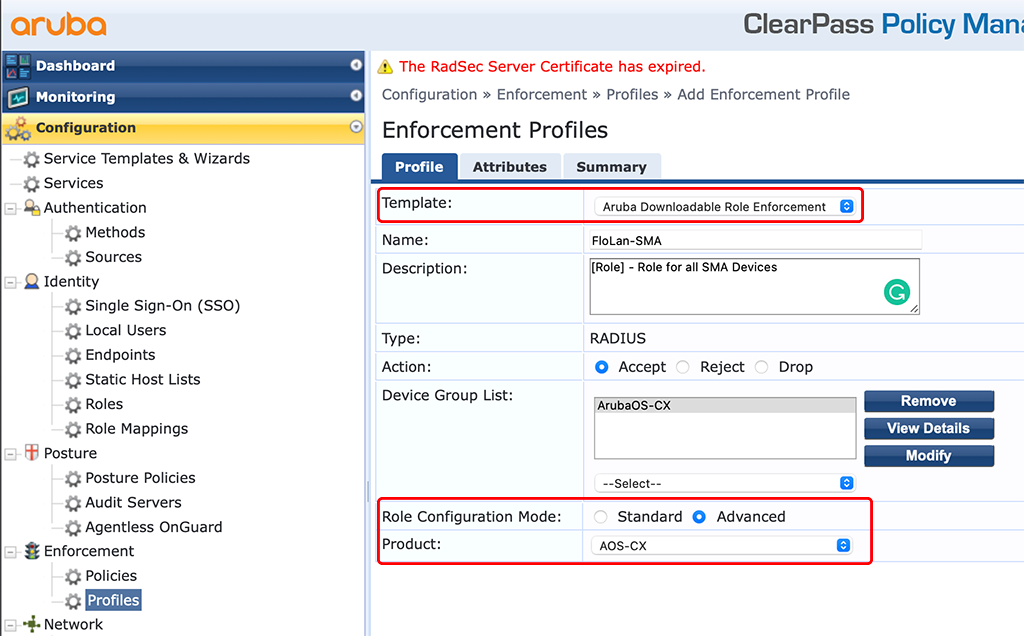Click the Authentication flame icon
The width and height of the screenshot is (1024, 636).
33,207
